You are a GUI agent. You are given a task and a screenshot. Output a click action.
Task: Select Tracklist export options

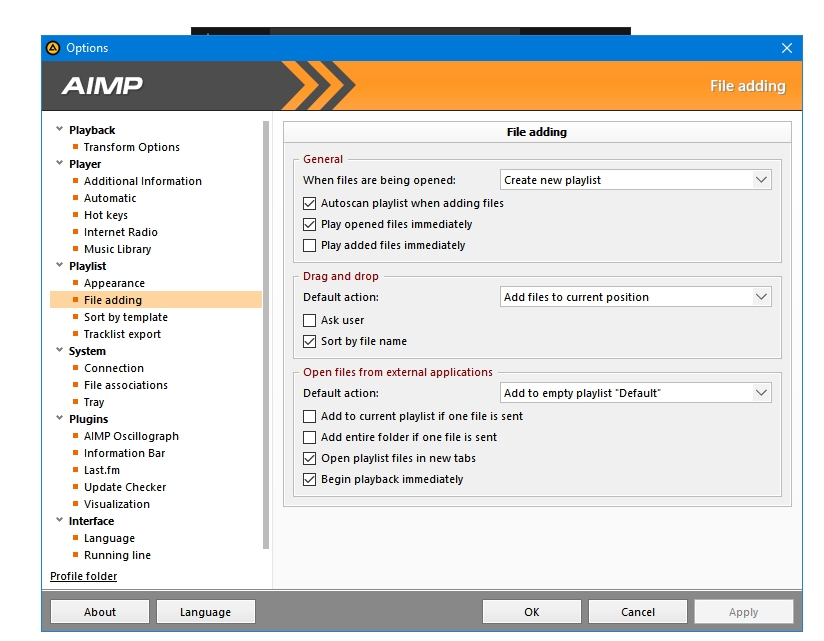coord(122,334)
